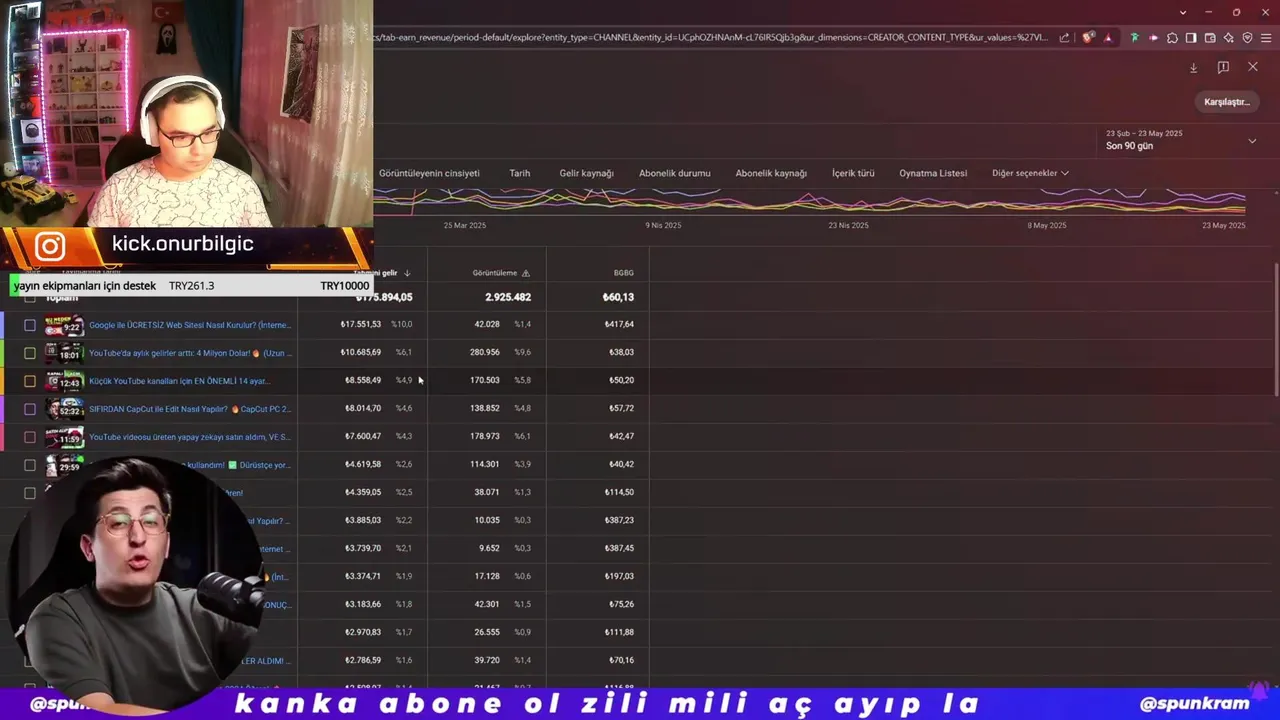Open the Leo AI sparkle icon
Image resolution: width=1280 pixels, height=720 pixels.
(1228, 38)
